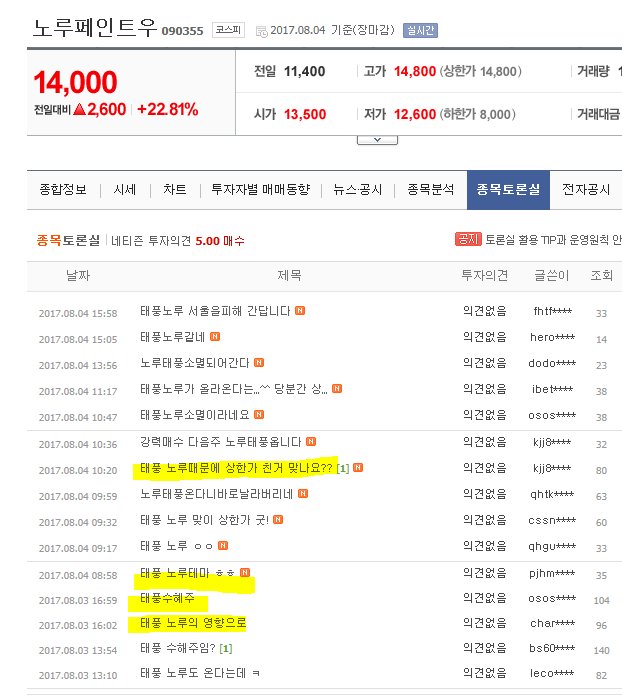Viewport: 622px width, 698px height.
Task: Go to the 뉴스공시 tab
Action: click(x=358, y=190)
